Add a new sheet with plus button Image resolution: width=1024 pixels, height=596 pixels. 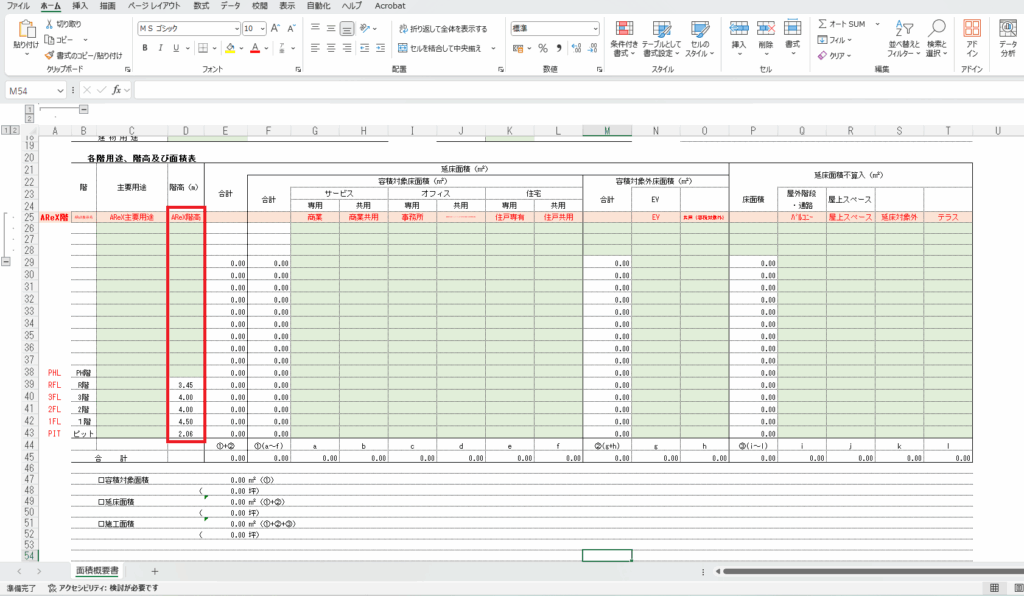tap(155, 571)
